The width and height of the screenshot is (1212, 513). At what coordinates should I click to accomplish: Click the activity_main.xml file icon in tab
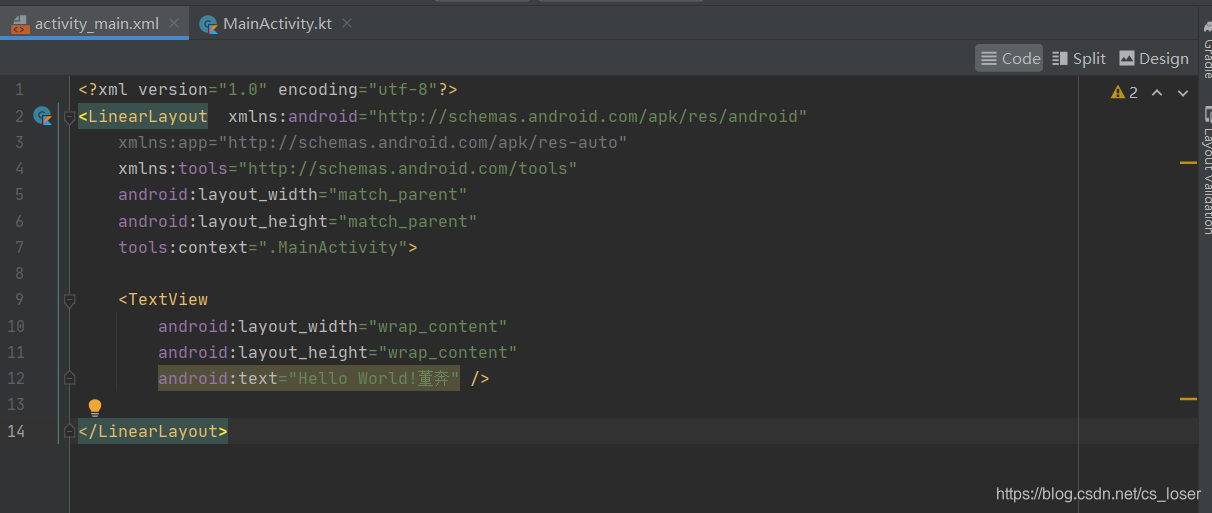(20, 24)
